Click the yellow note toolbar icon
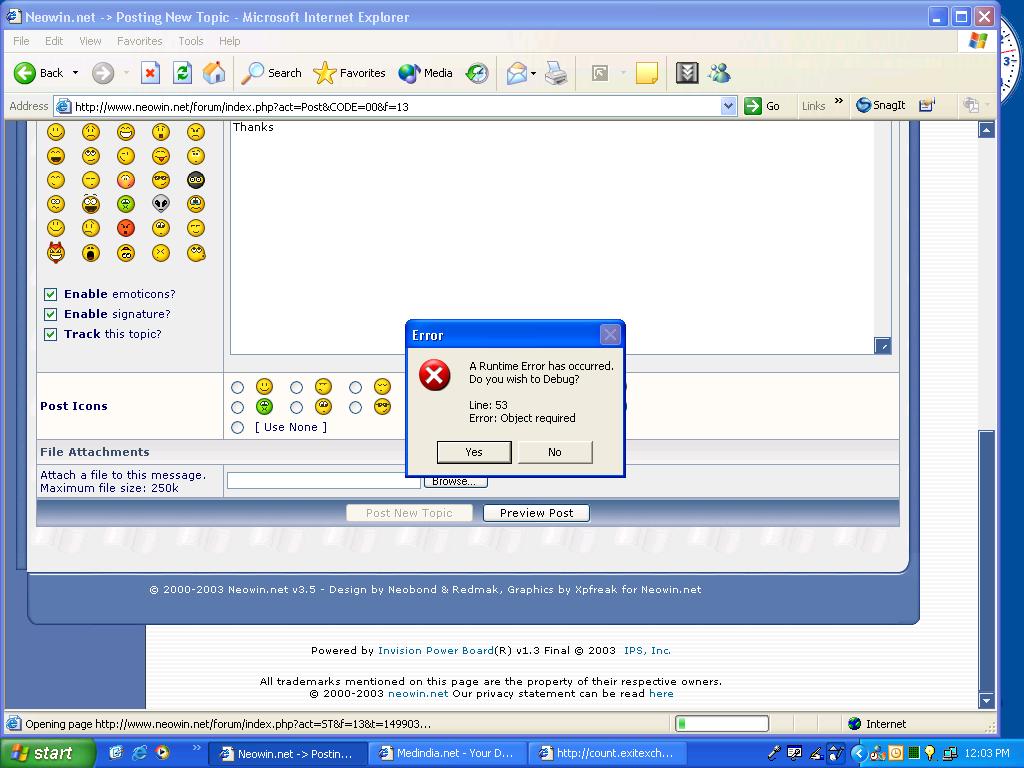 (647, 73)
